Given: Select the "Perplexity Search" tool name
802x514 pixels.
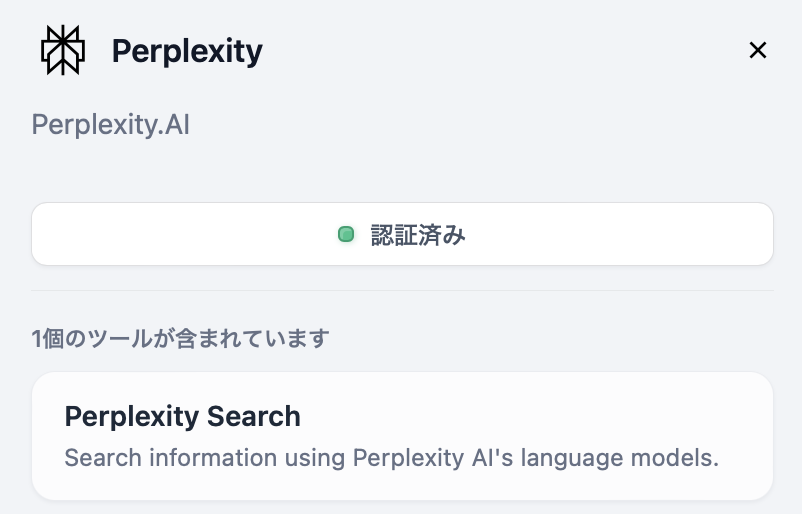Looking at the screenshot, I should coord(182,416).
